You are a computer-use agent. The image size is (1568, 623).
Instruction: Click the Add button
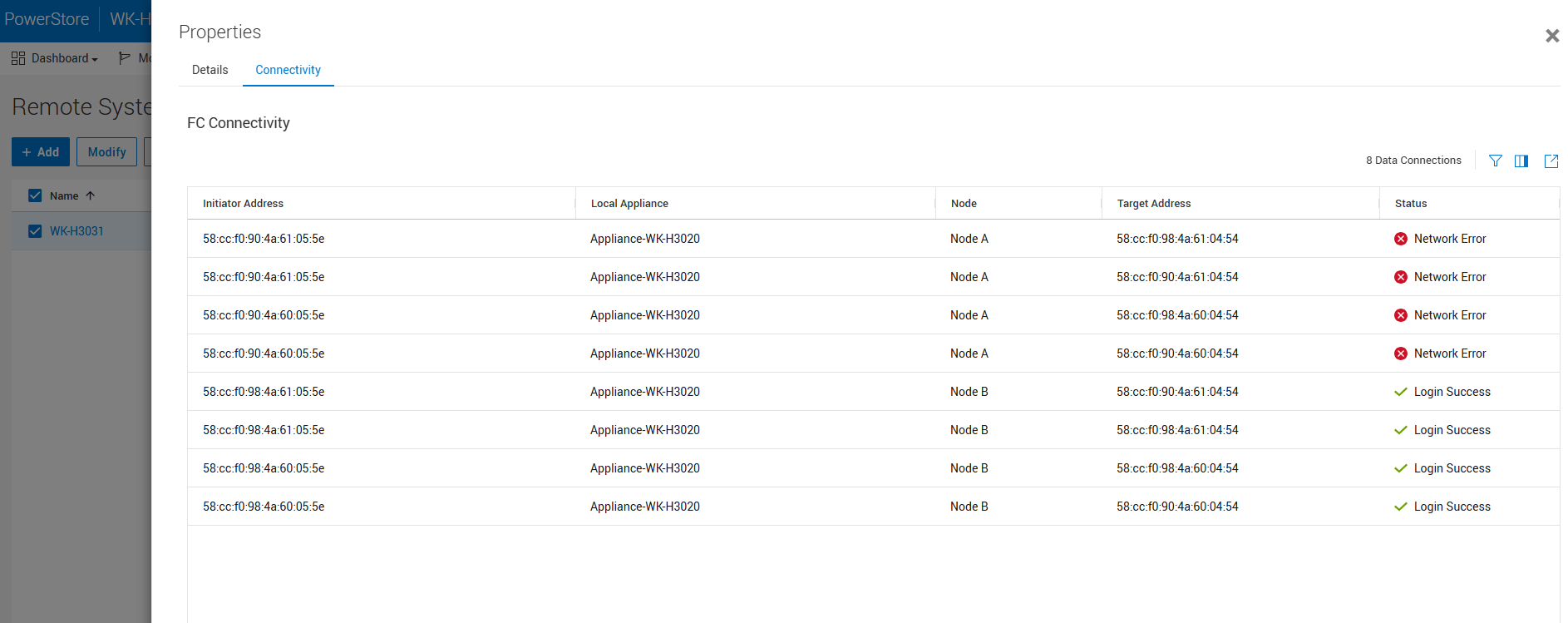41,152
